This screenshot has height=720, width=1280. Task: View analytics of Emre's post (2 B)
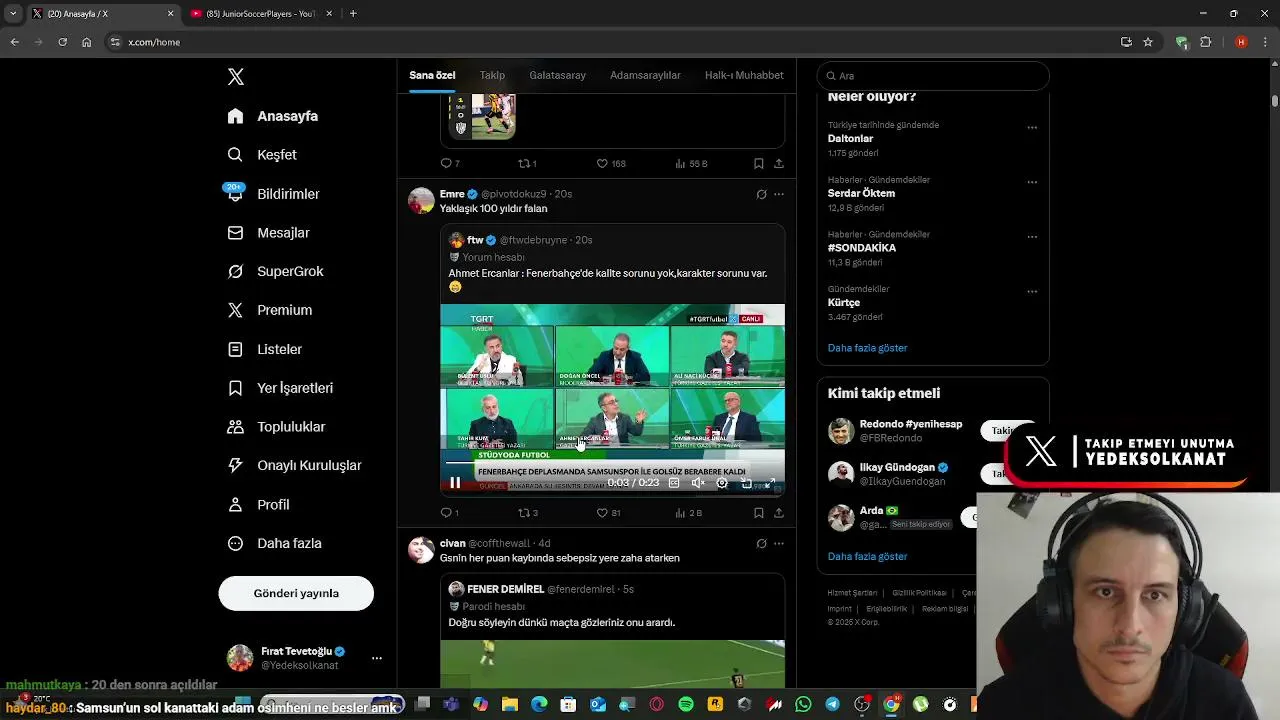689,513
